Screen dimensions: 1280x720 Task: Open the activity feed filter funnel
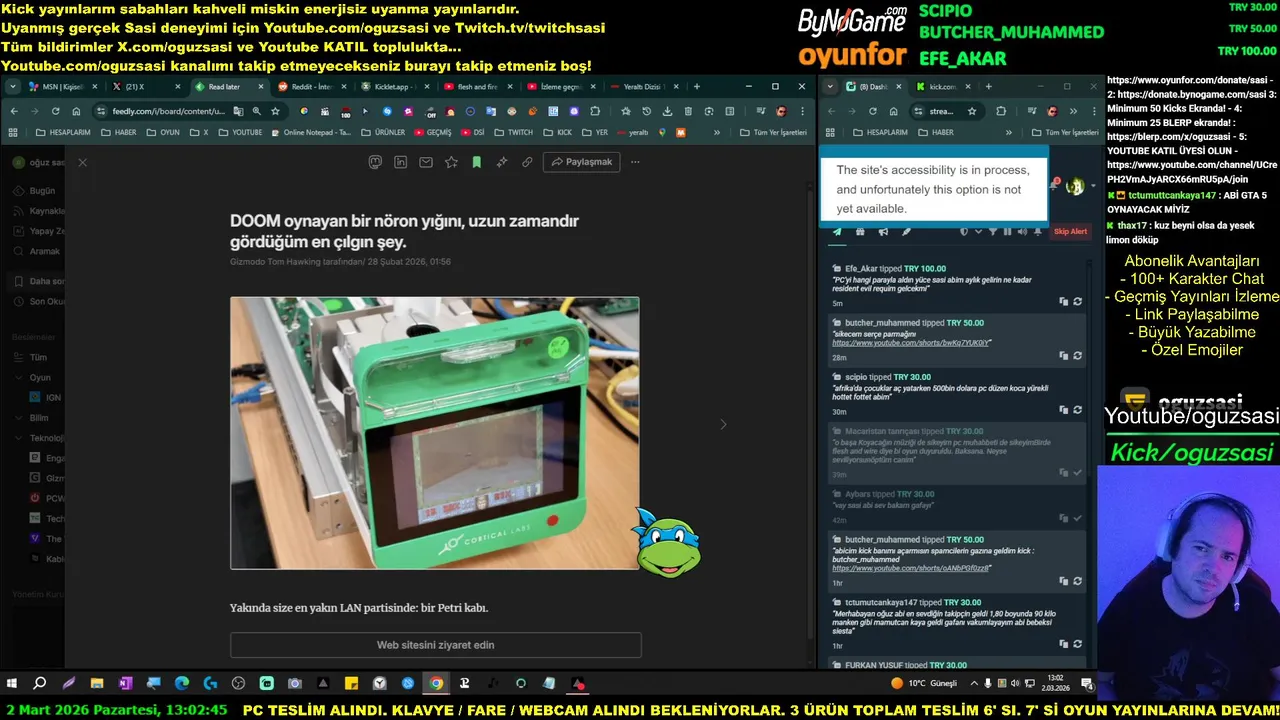pos(993,232)
